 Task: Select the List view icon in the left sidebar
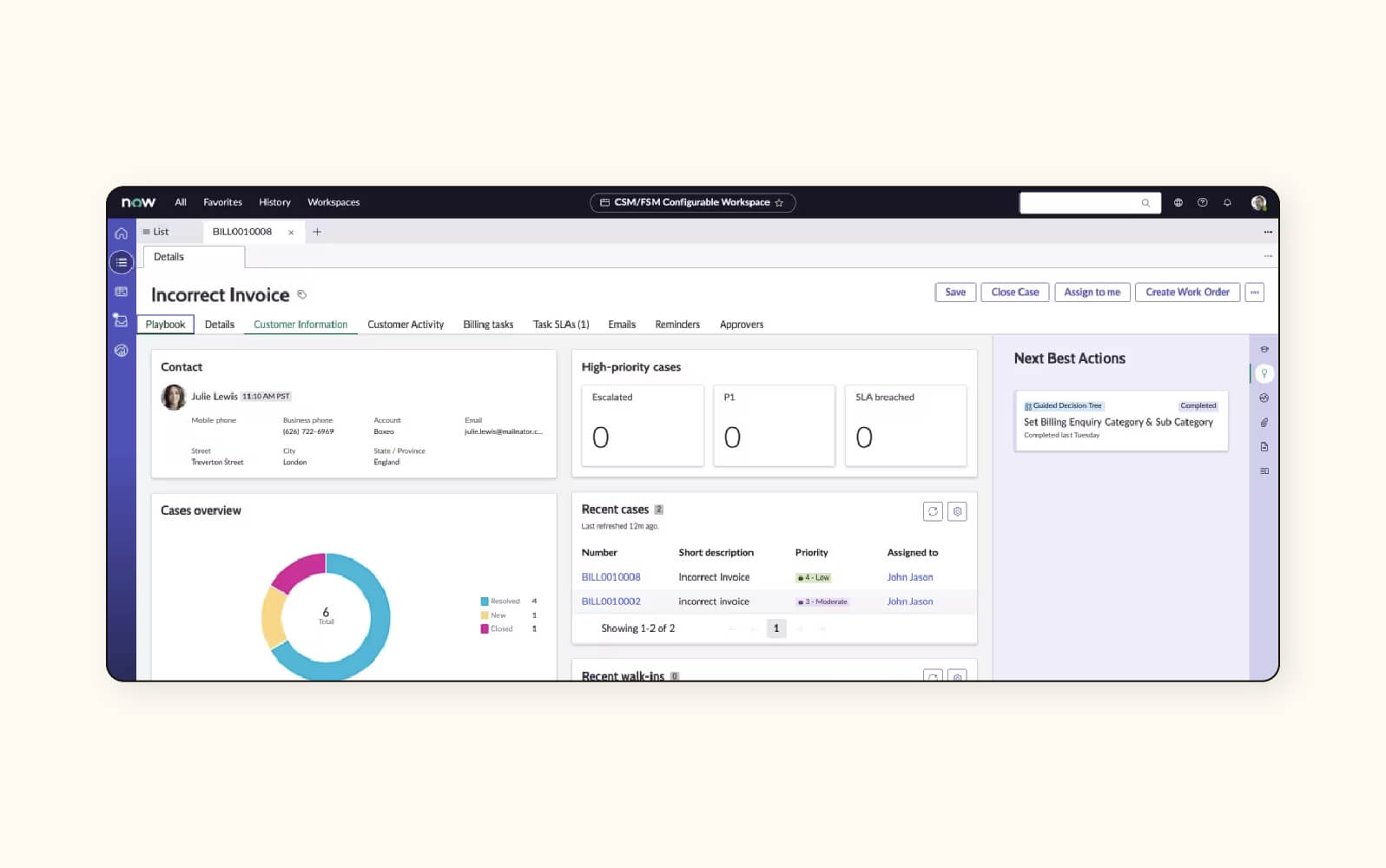point(122,262)
